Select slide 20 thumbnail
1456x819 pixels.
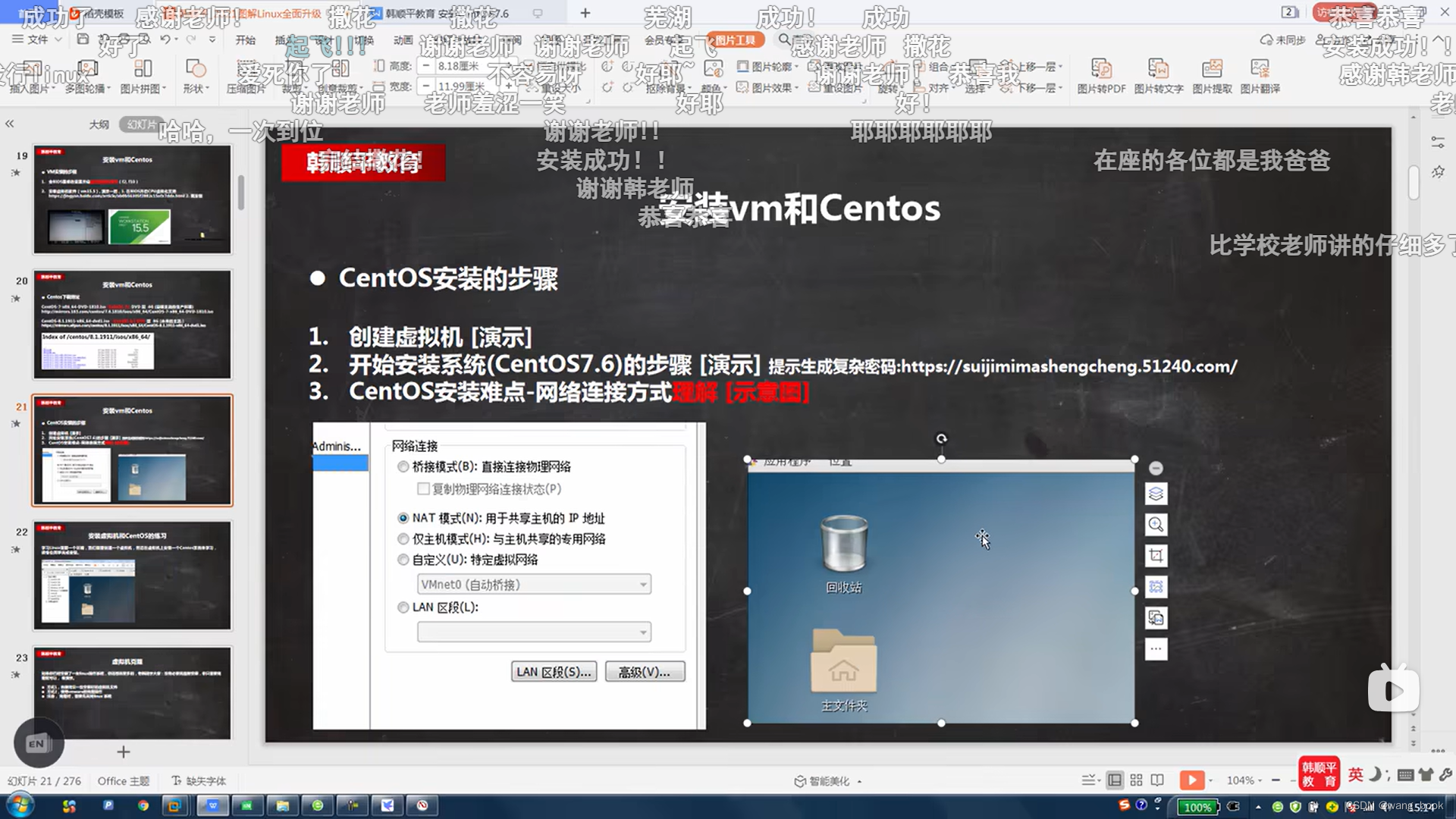coord(132,325)
